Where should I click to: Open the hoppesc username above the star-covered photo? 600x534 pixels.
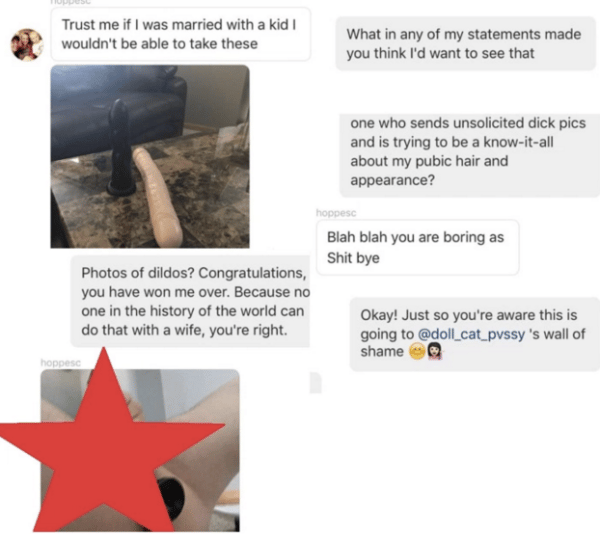[x=60, y=363]
